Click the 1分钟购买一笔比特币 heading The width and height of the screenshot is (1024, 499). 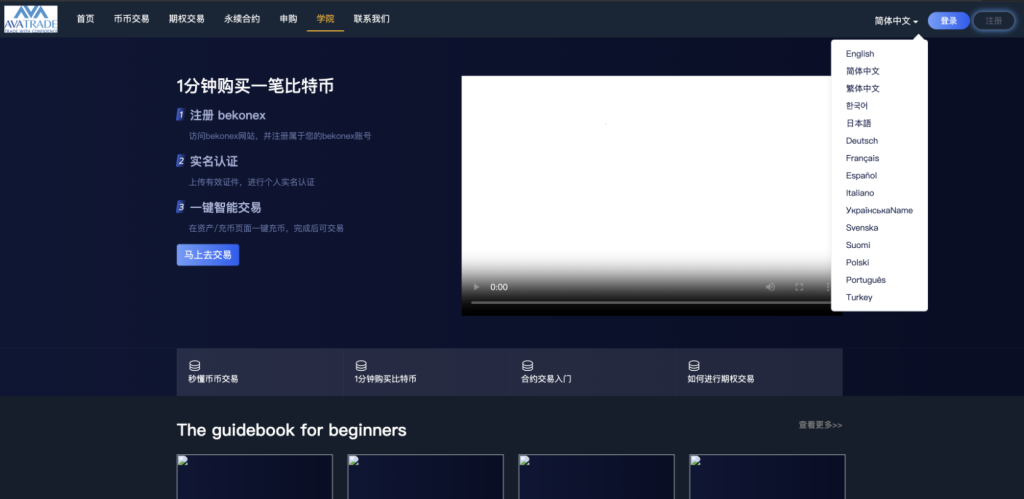[x=255, y=86]
